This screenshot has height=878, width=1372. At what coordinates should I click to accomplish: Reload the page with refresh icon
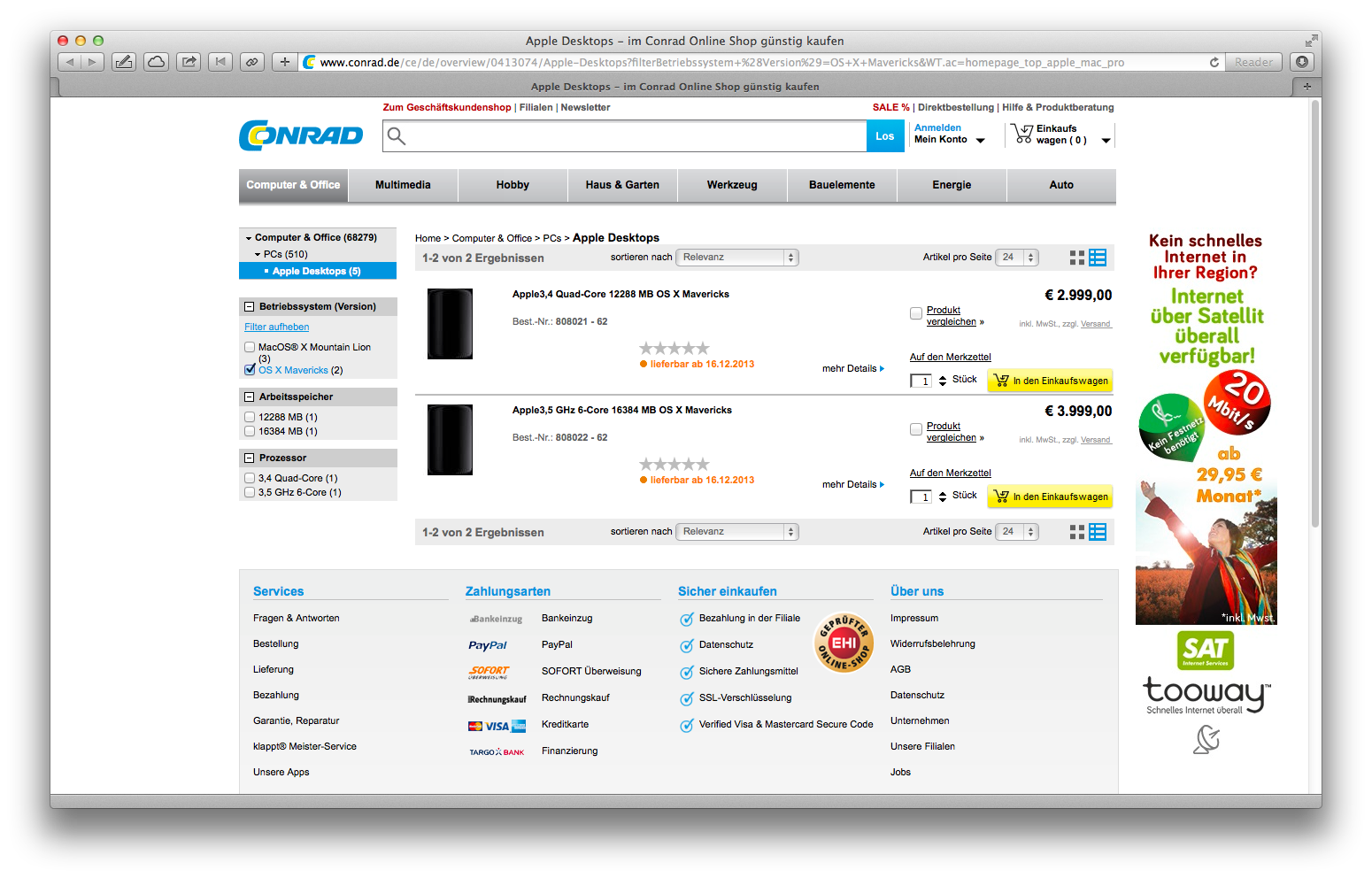click(1214, 62)
